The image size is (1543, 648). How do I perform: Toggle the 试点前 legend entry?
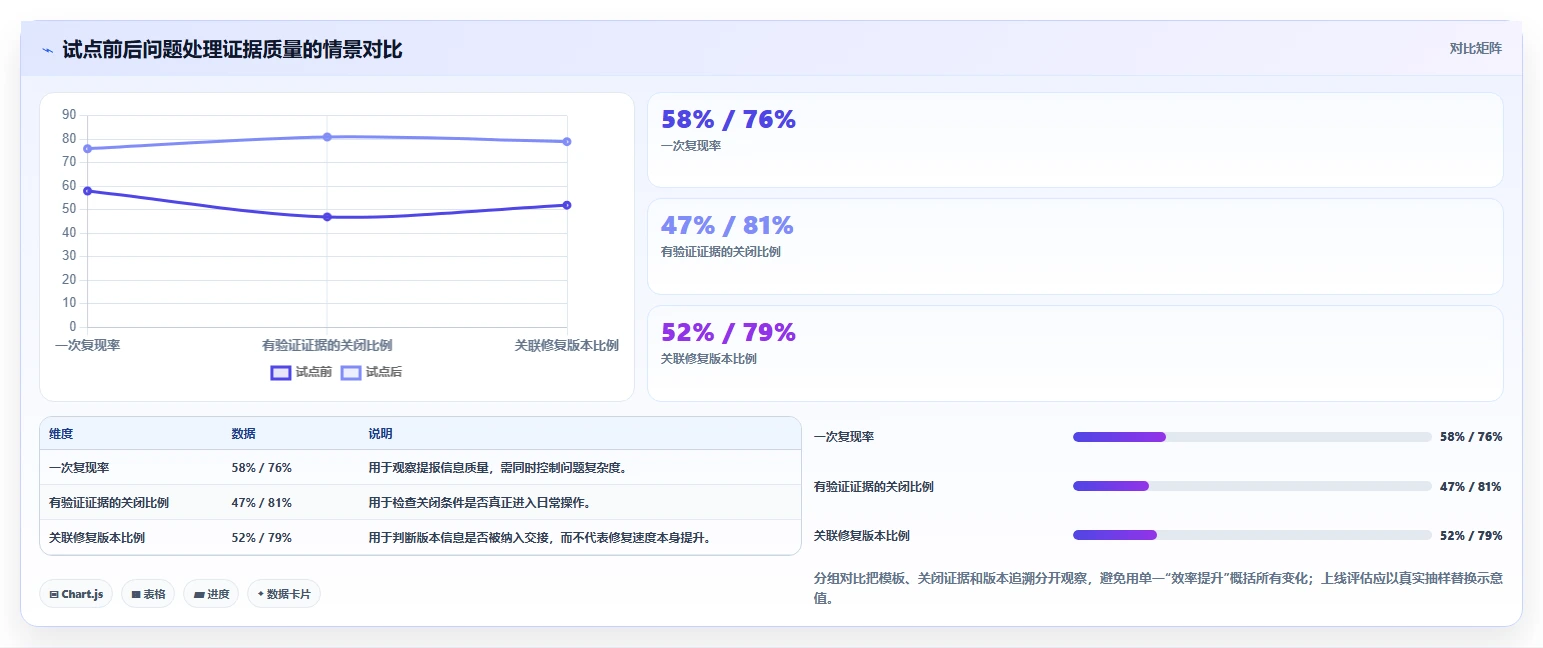click(x=301, y=372)
